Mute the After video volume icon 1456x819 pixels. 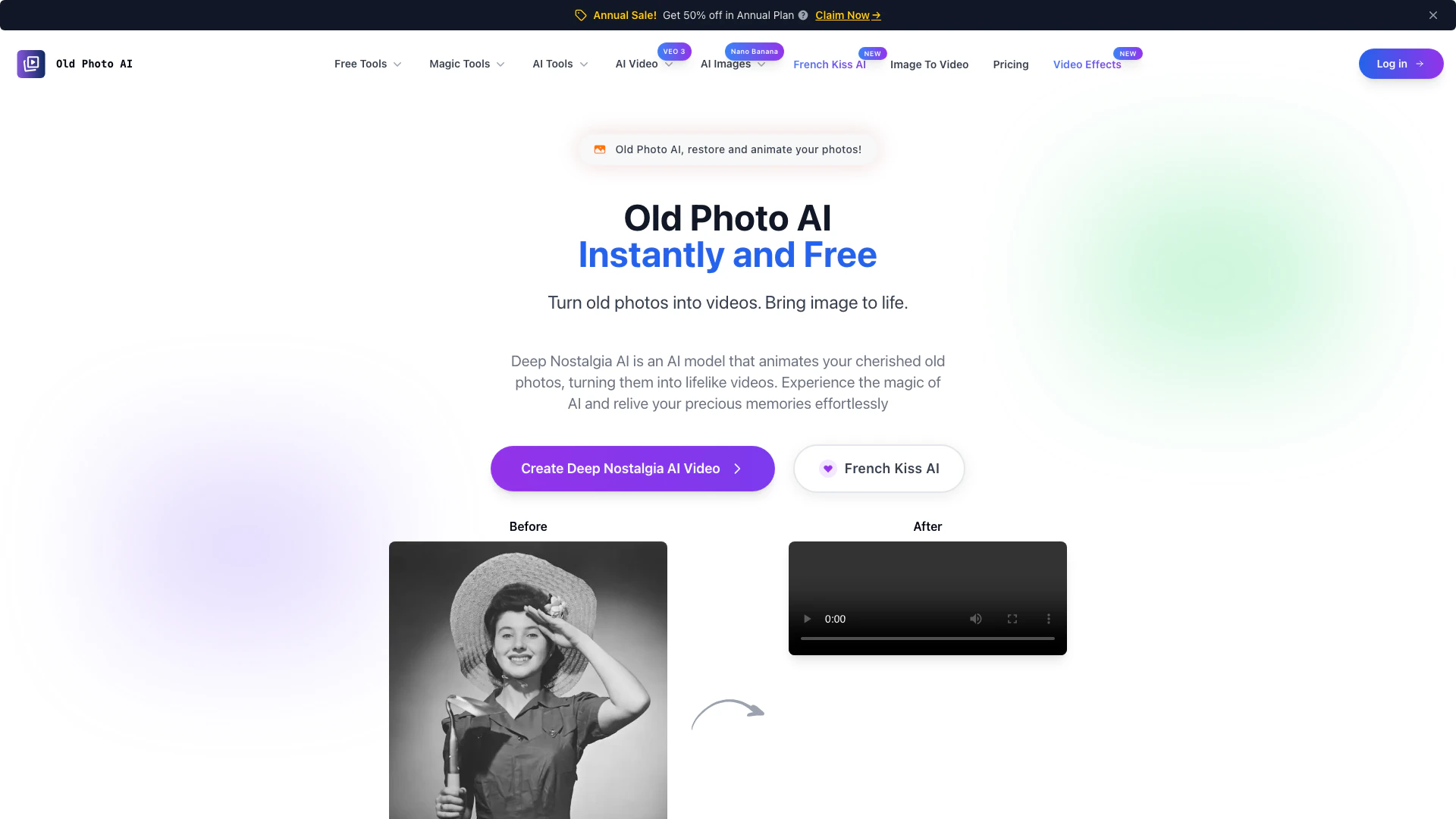(x=976, y=619)
